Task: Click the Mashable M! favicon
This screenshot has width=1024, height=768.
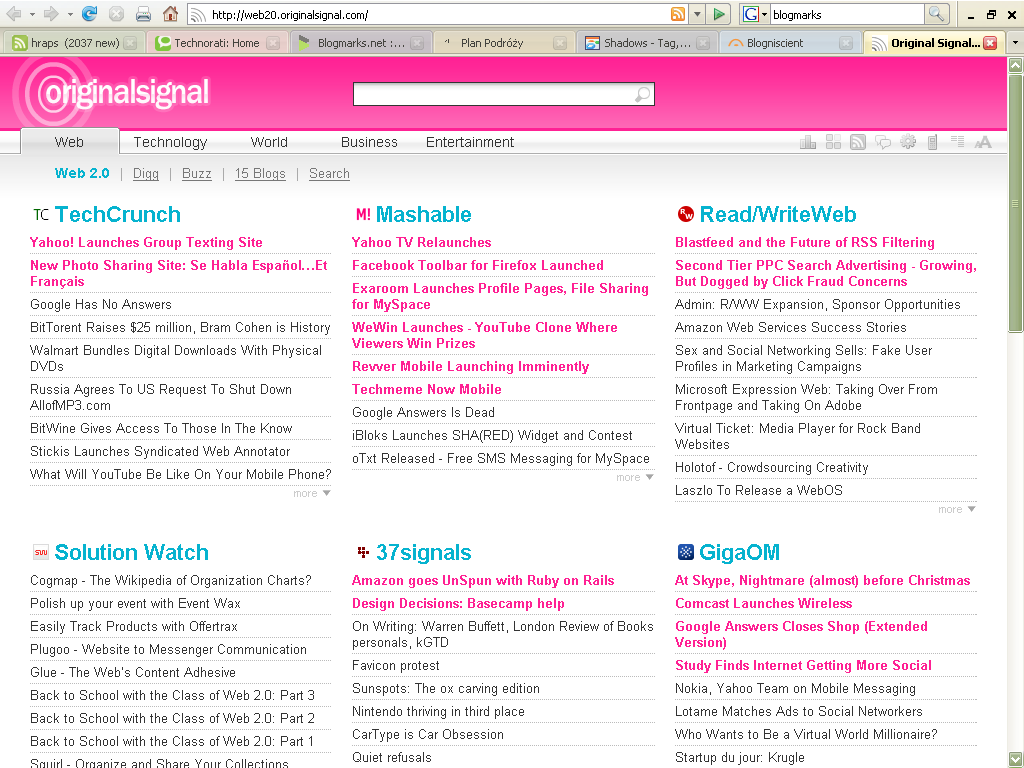Action: pos(363,214)
